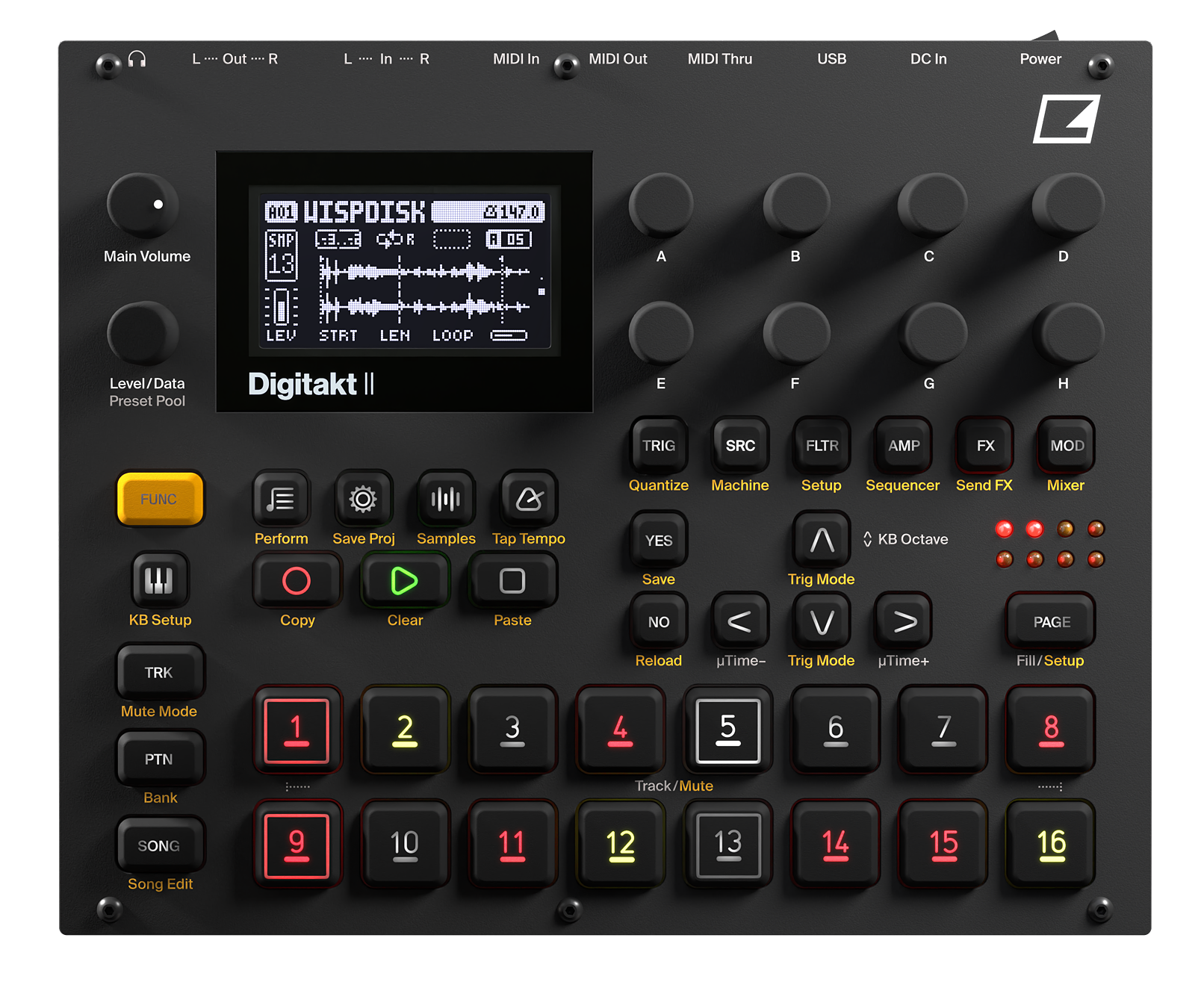This screenshot has width=1204, height=985.
Task: Click the Save Proj gear button
Action: click(x=363, y=498)
